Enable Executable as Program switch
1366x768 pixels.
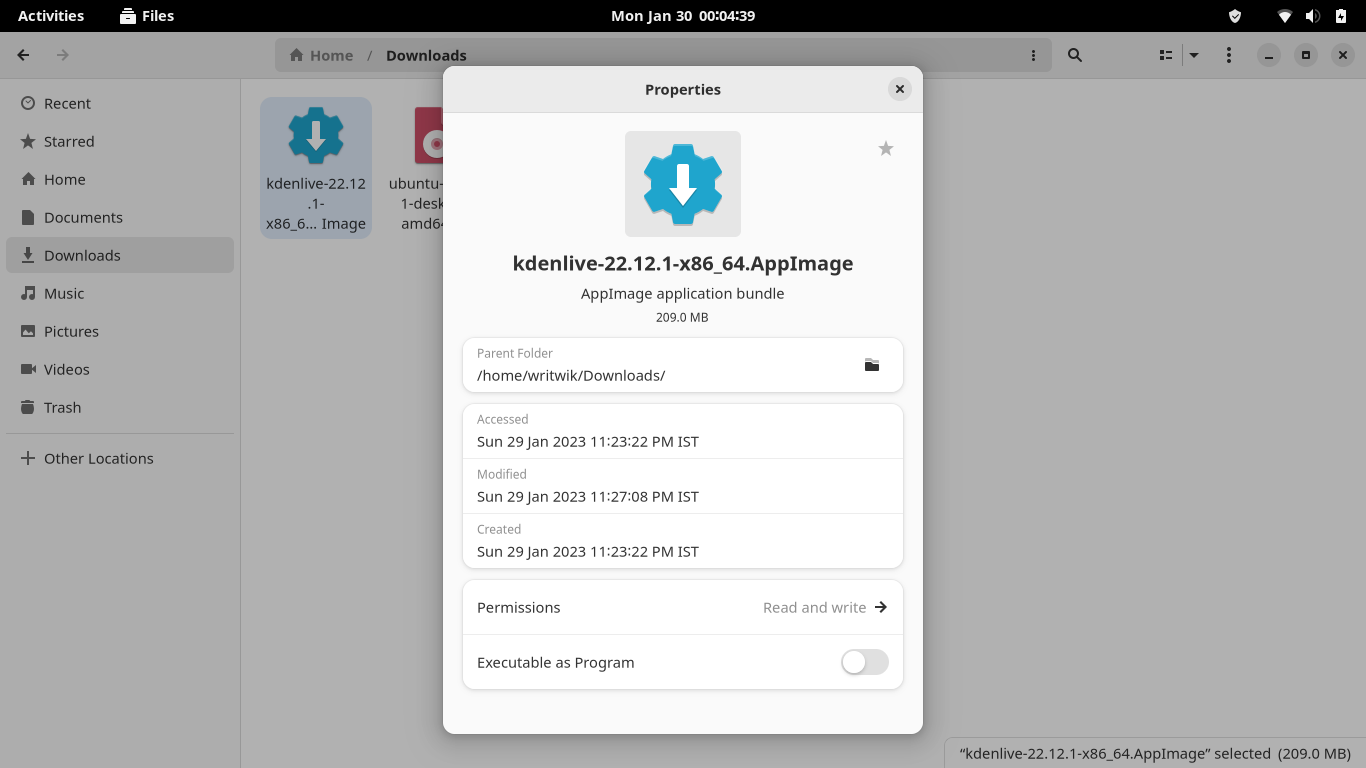coord(864,662)
